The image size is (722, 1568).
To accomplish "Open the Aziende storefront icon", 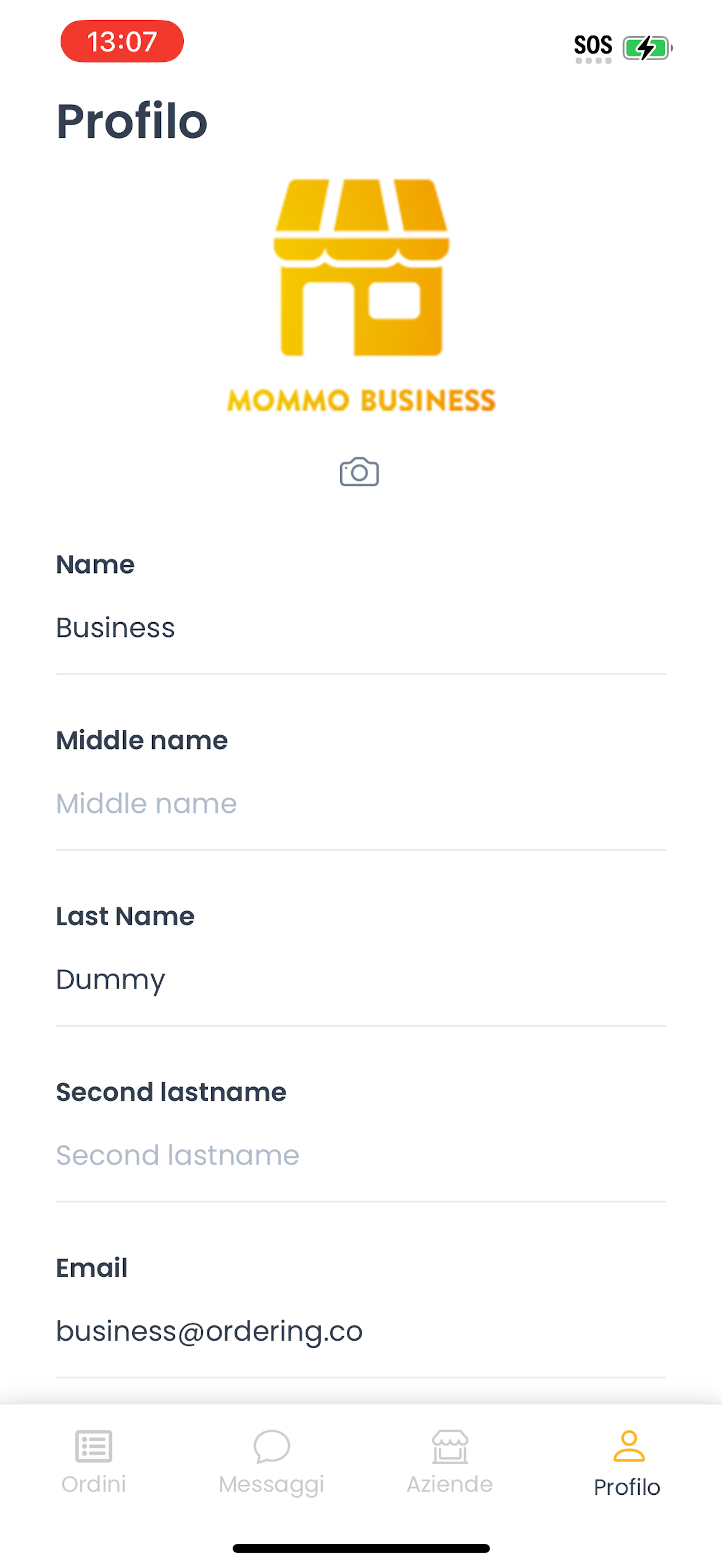I will click(x=450, y=1446).
